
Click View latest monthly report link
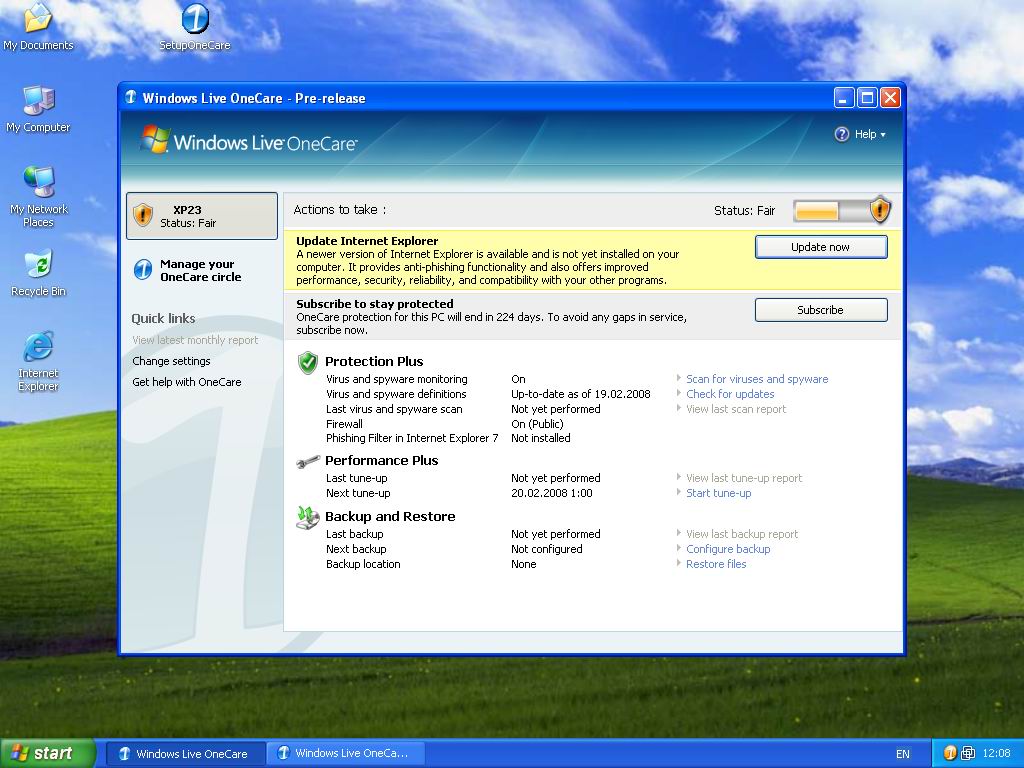click(x=195, y=340)
